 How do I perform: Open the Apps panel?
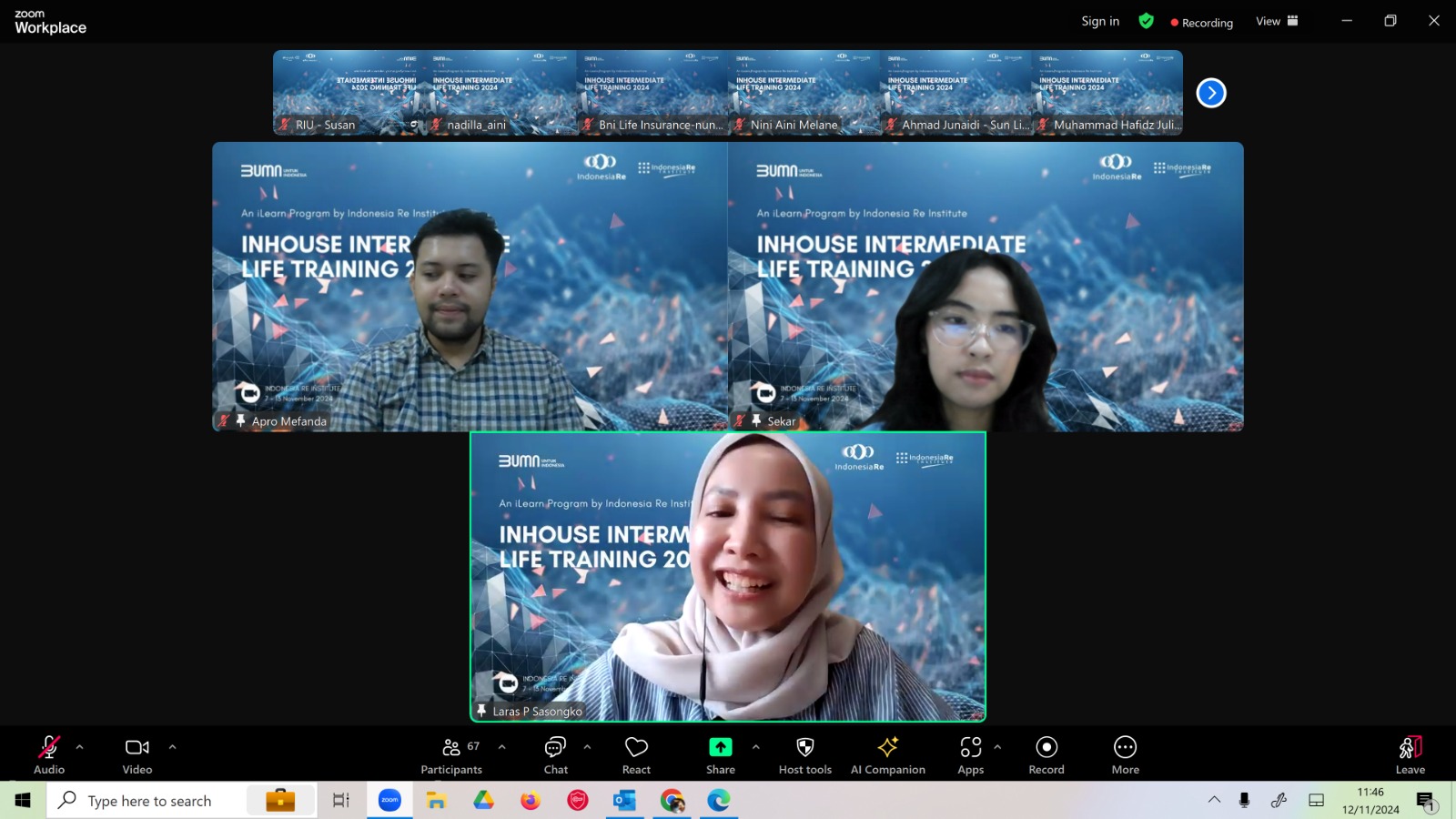970,755
